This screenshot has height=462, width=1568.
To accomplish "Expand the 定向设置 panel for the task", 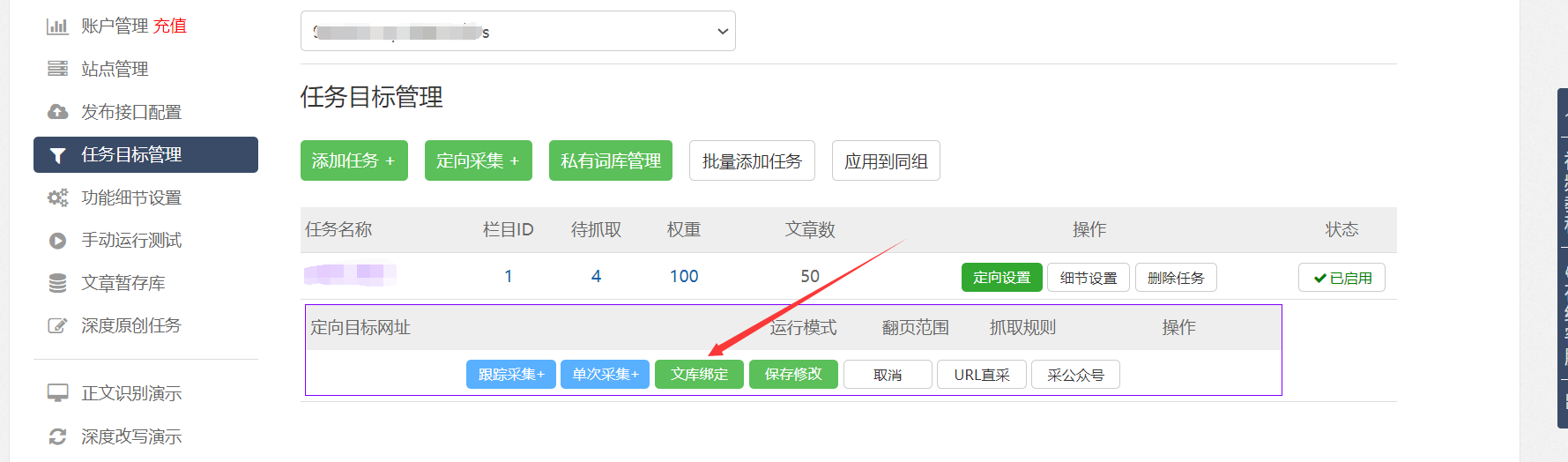I will point(1001,278).
